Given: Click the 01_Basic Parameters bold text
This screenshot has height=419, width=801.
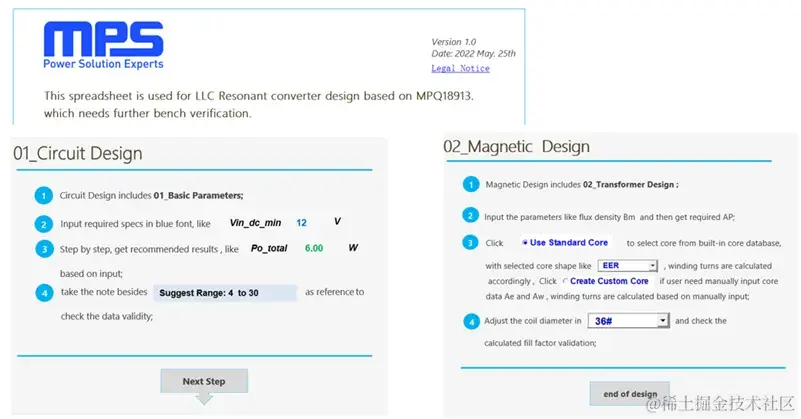Looking at the screenshot, I should [x=198, y=196].
